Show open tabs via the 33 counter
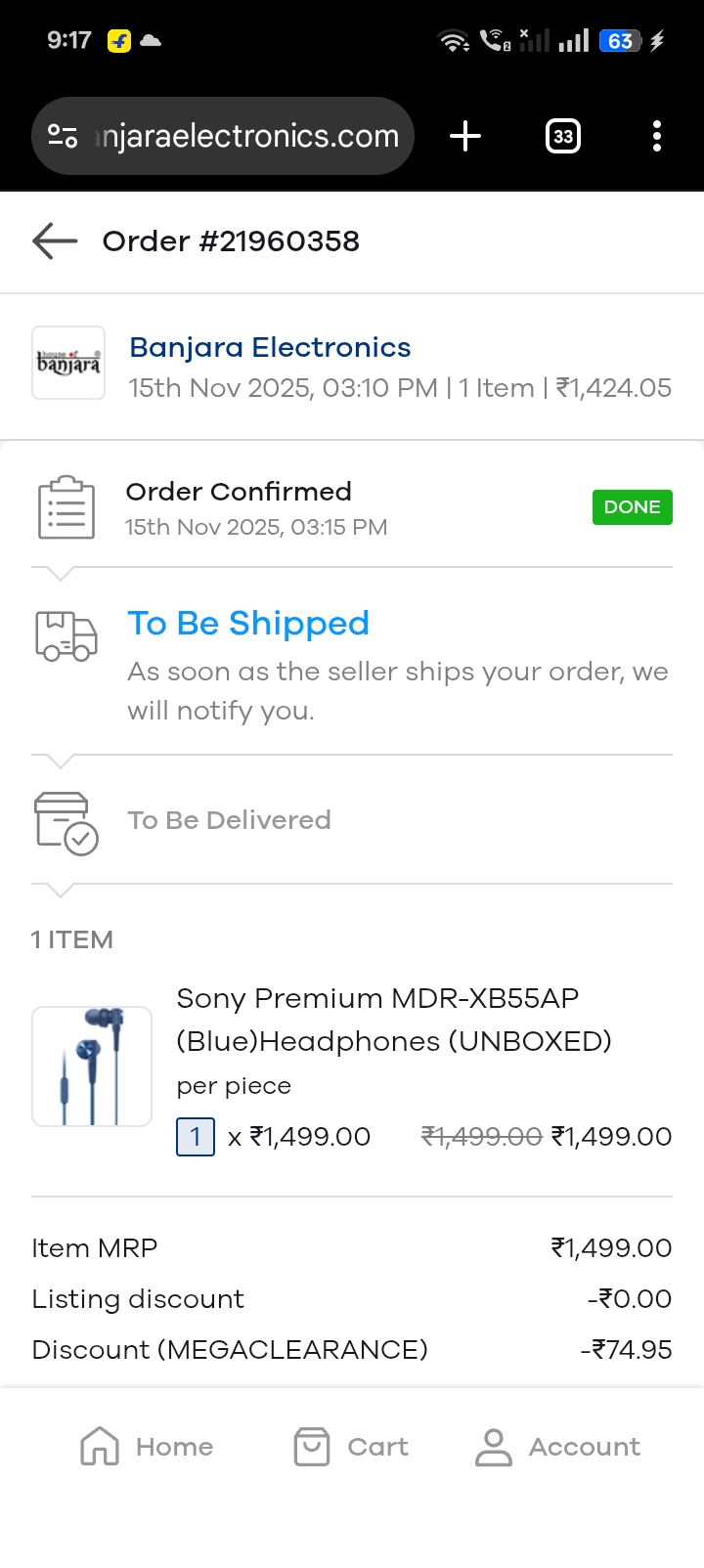Viewport: 704px width, 1568px height. (x=562, y=136)
